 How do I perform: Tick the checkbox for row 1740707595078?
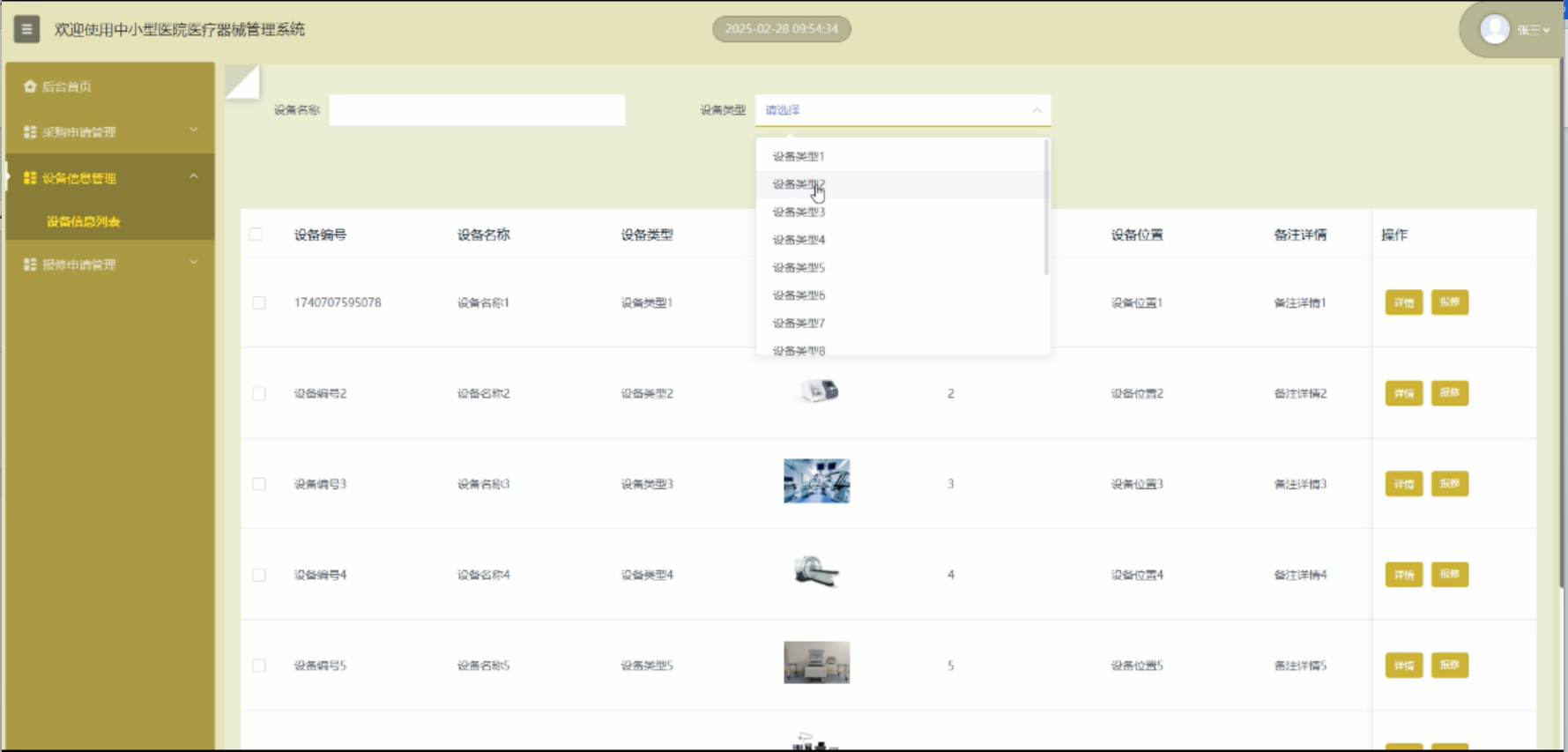[x=259, y=303]
